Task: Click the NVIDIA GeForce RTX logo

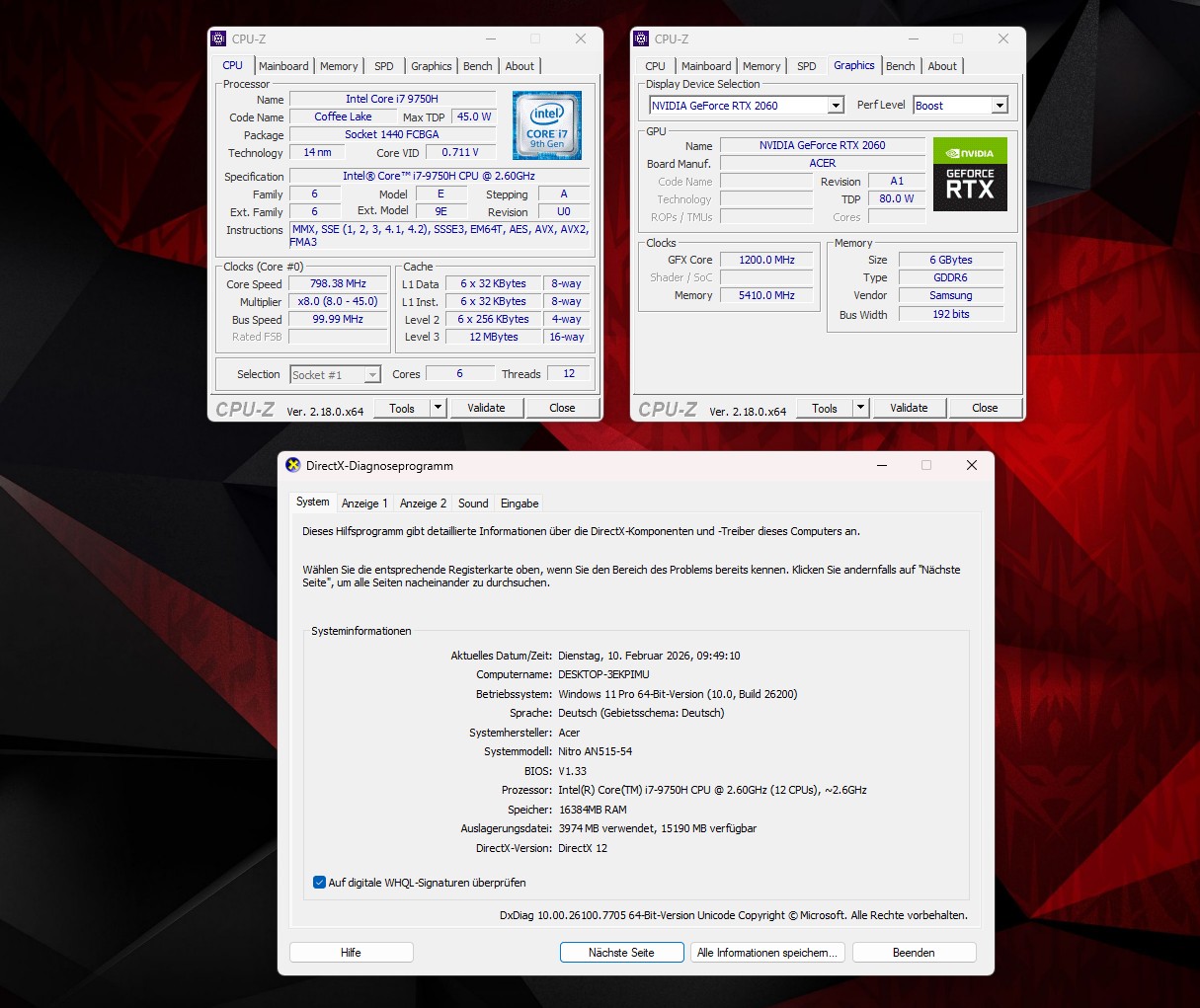Action: point(969,174)
